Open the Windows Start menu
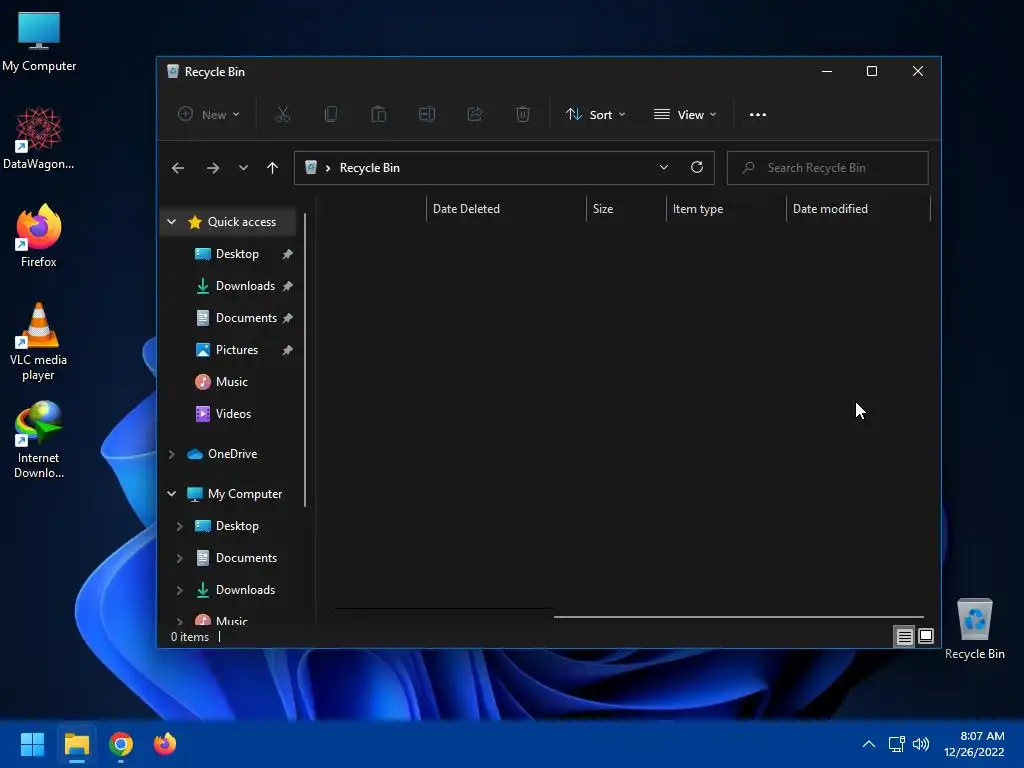 (32, 744)
